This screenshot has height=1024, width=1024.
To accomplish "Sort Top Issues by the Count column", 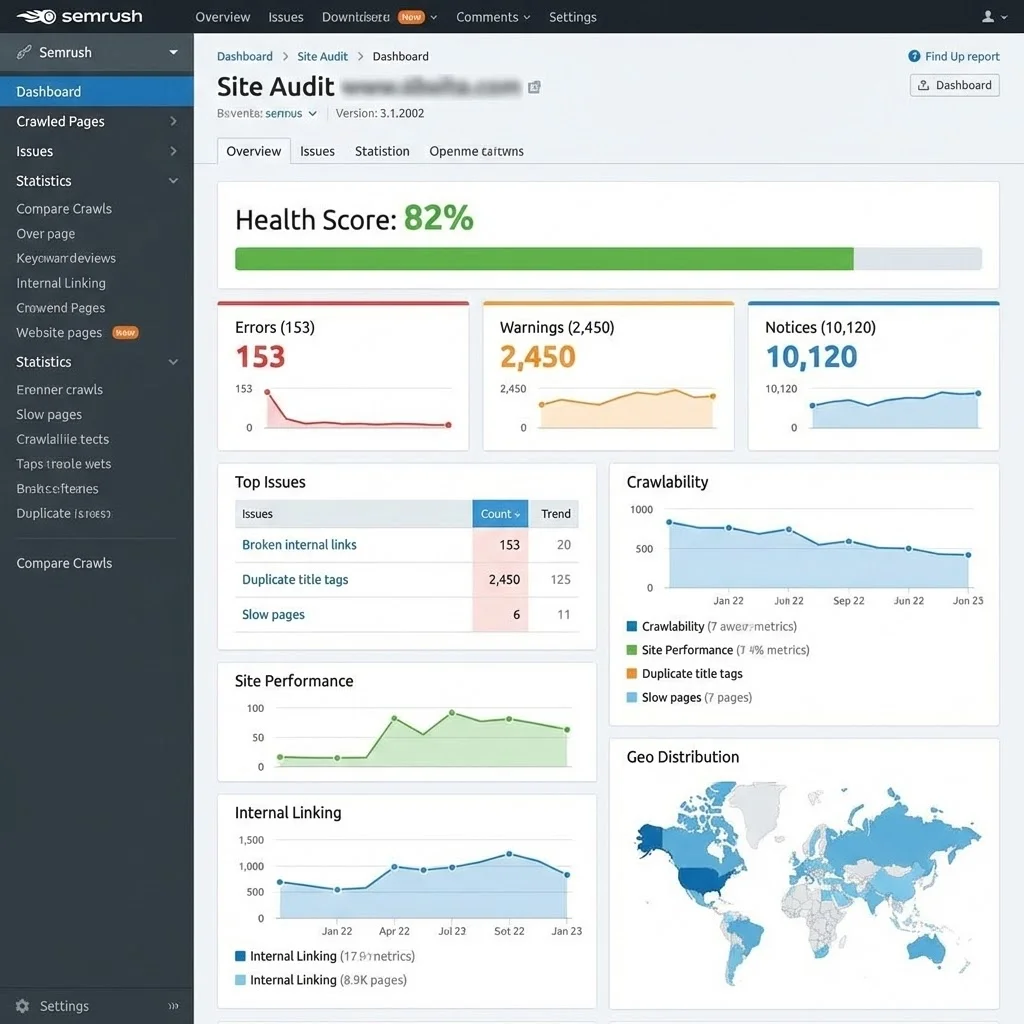I will pos(500,513).
